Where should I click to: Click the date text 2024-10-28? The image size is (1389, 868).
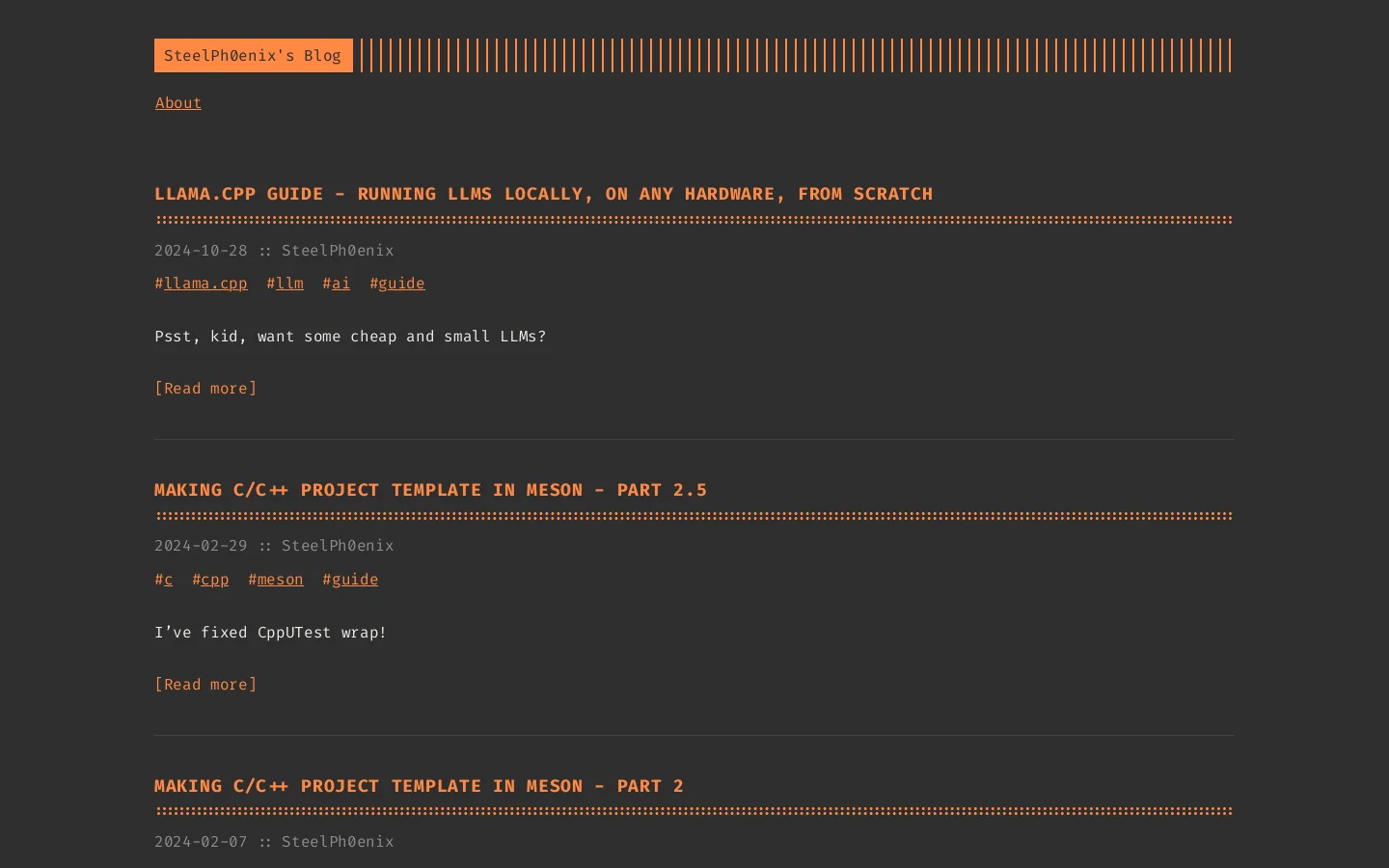(201, 251)
